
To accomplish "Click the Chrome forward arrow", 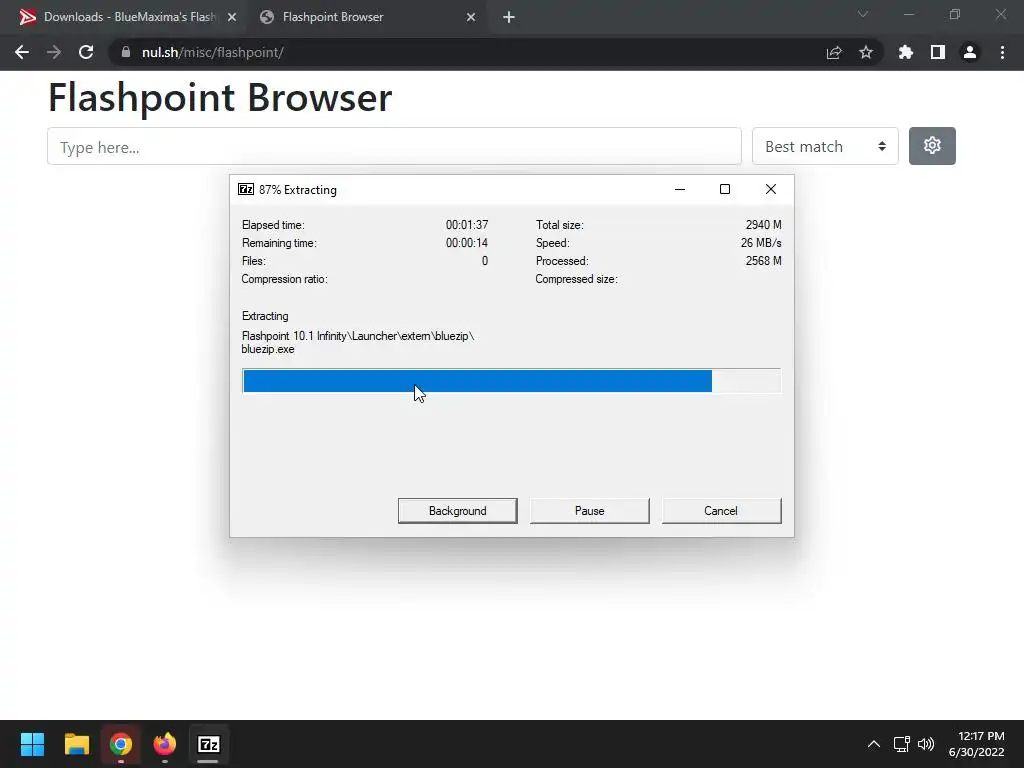I will tap(54, 52).
